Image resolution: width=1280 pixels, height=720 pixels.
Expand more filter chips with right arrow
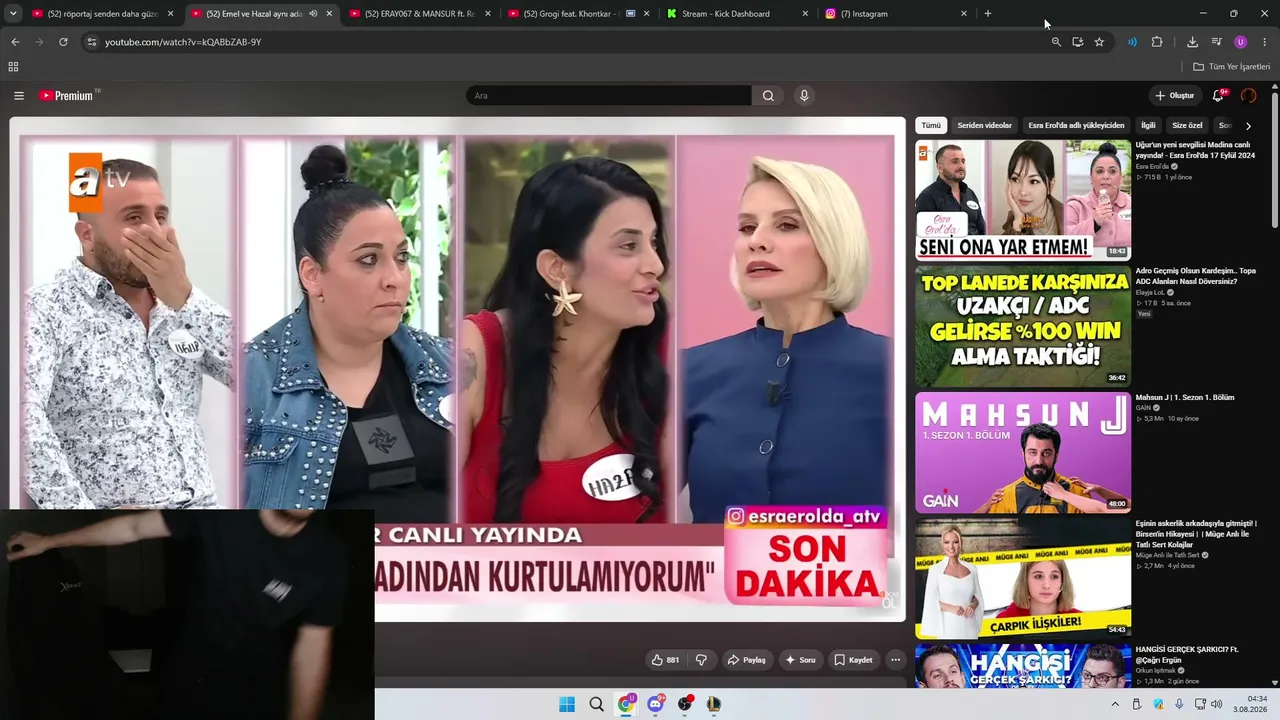(x=1248, y=126)
